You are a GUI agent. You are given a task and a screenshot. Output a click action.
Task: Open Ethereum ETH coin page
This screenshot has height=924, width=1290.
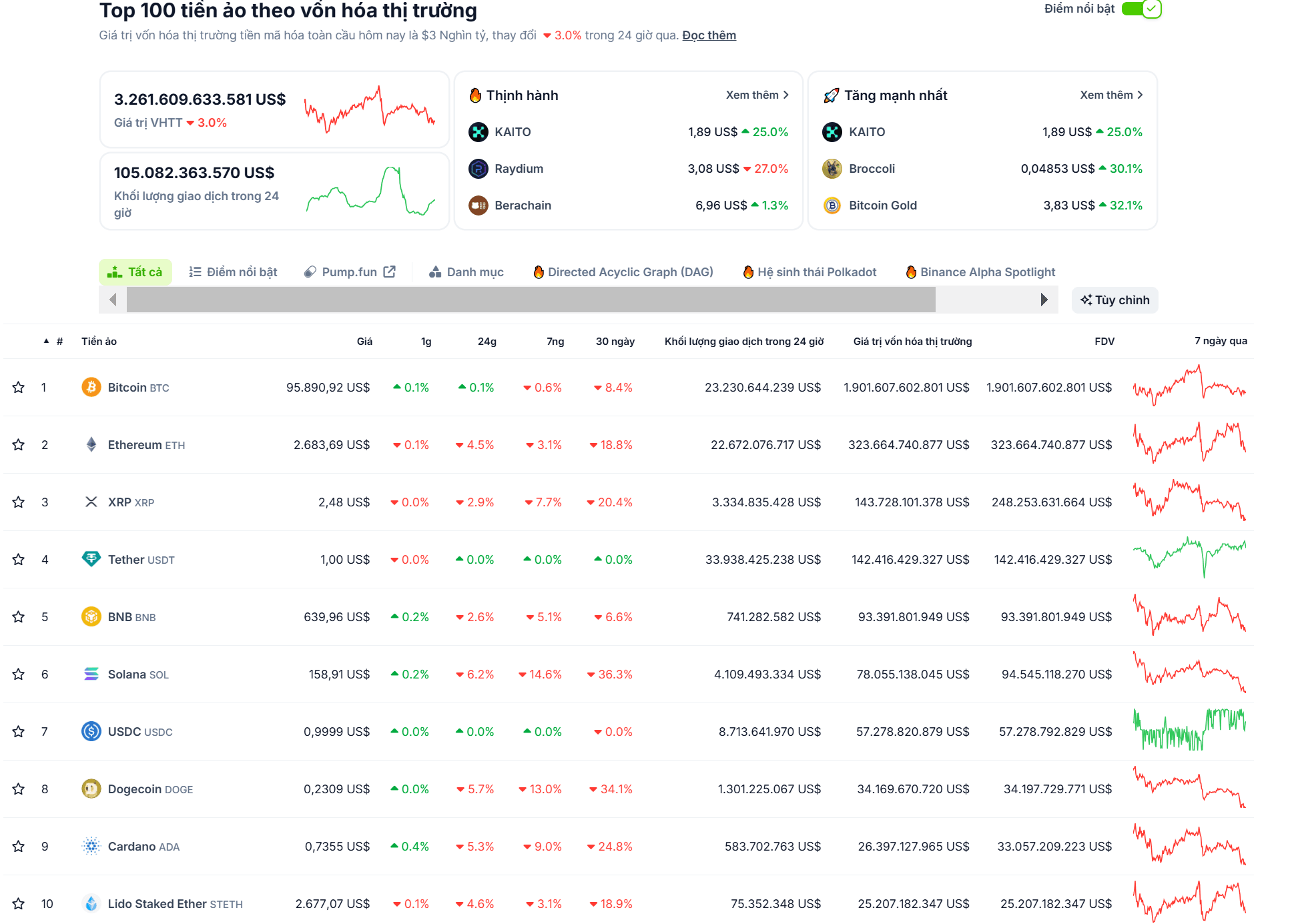[x=146, y=445]
